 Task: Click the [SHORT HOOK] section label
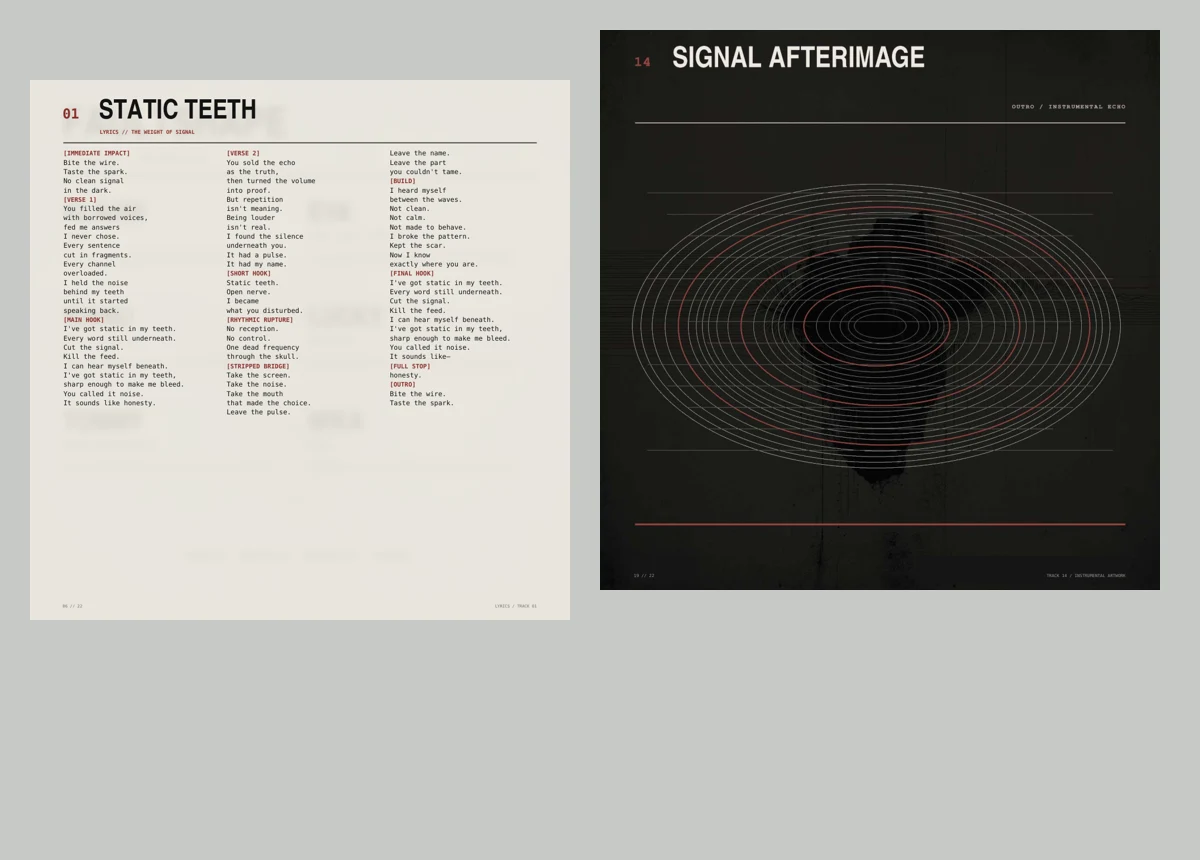(x=249, y=273)
